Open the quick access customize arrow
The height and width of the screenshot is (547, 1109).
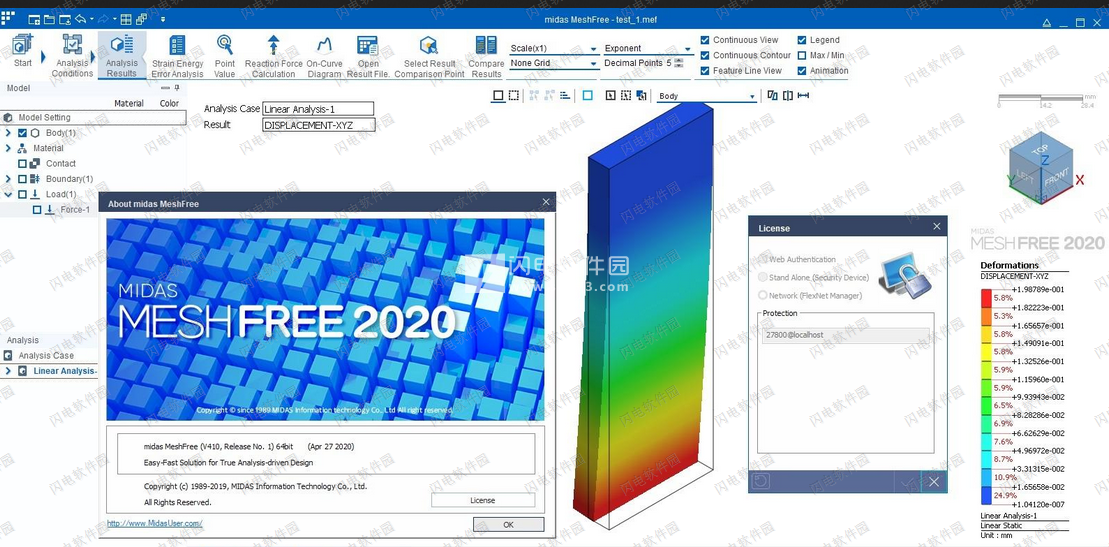[x=163, y=20]
